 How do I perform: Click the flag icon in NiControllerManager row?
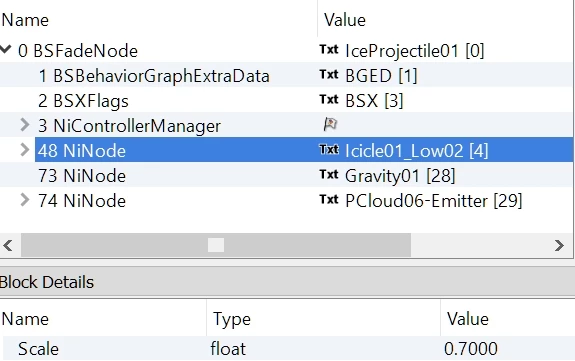point(330,124)
